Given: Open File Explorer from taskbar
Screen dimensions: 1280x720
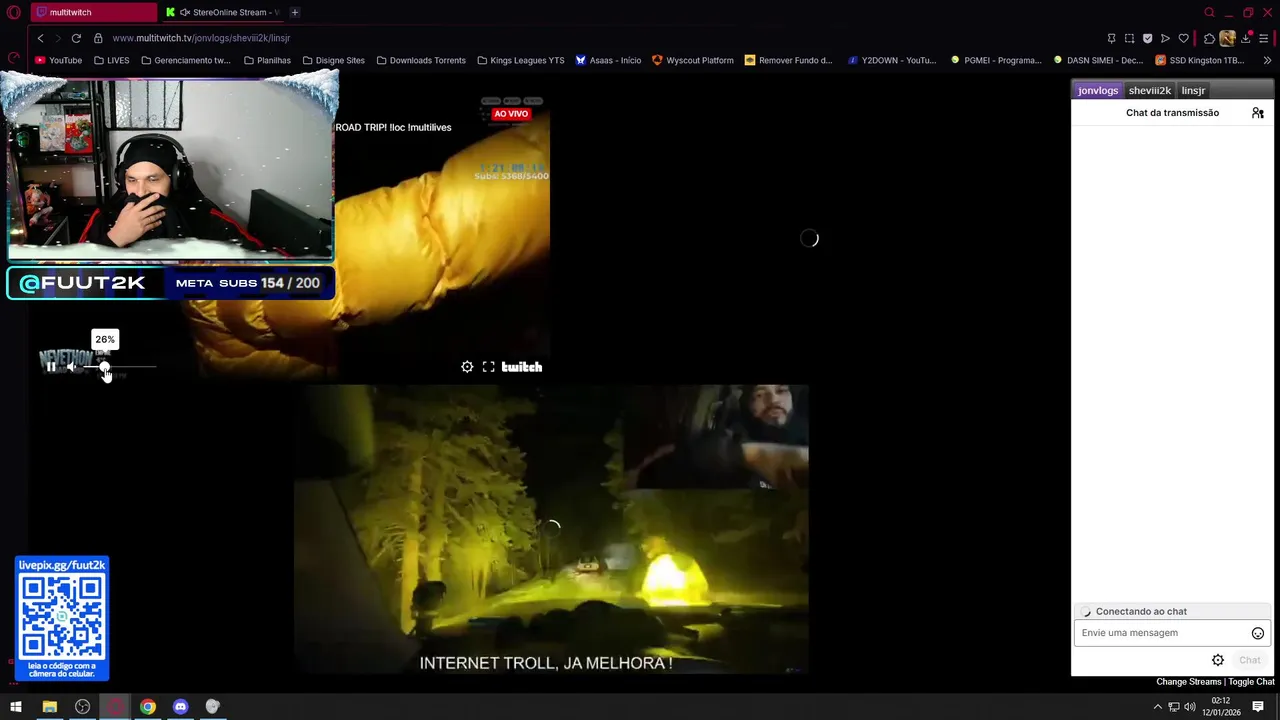Looking at the screenshot, I should point(49,707).
